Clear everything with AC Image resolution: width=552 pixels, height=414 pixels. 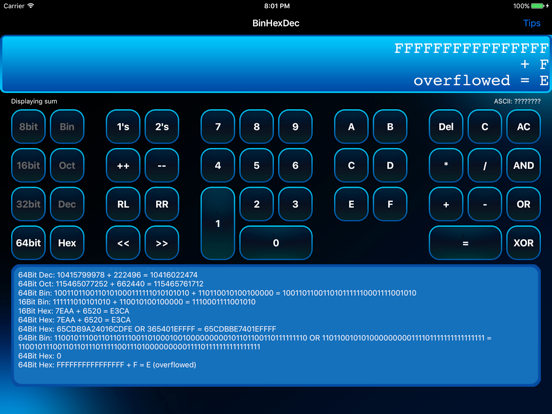click(523, 126)
